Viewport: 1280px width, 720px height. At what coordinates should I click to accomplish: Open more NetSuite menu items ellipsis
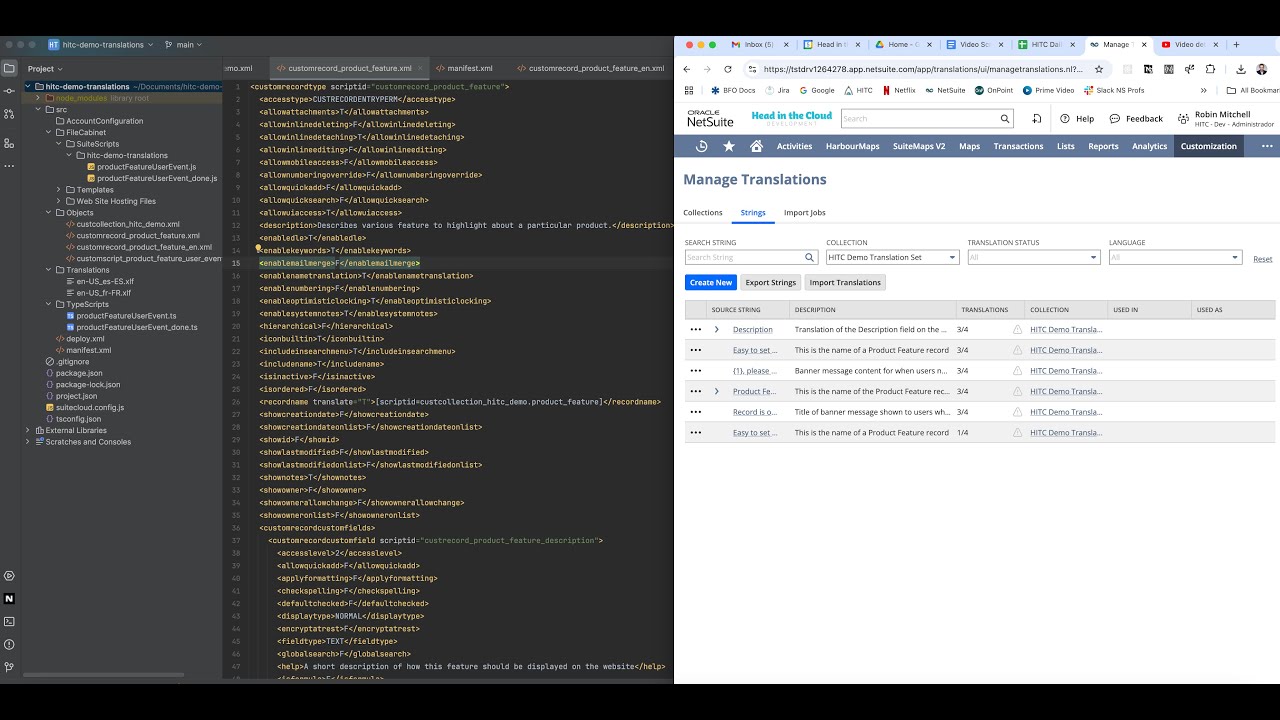point(1266,146)
